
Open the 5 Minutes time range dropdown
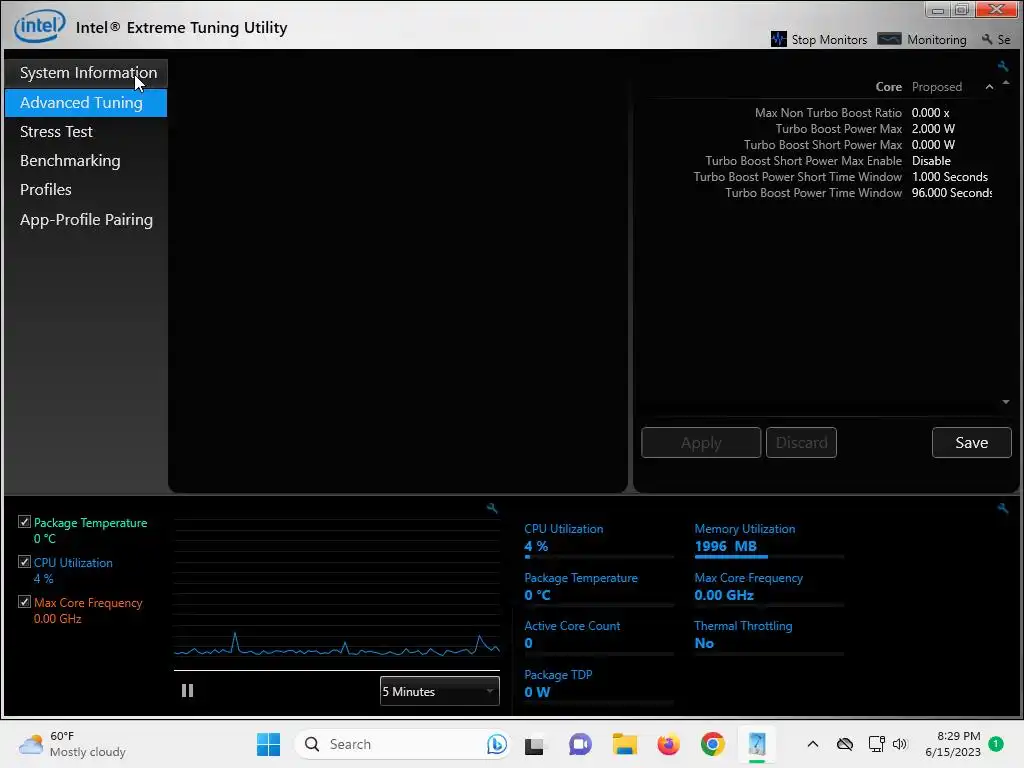click(x=440, y=691)
